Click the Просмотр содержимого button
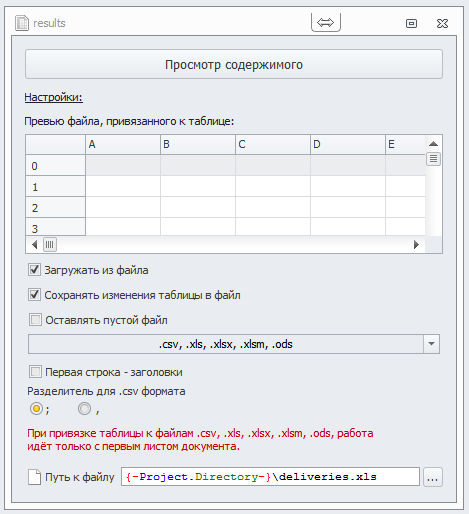This screenshot has height=514, width=469. click(234, 64)
